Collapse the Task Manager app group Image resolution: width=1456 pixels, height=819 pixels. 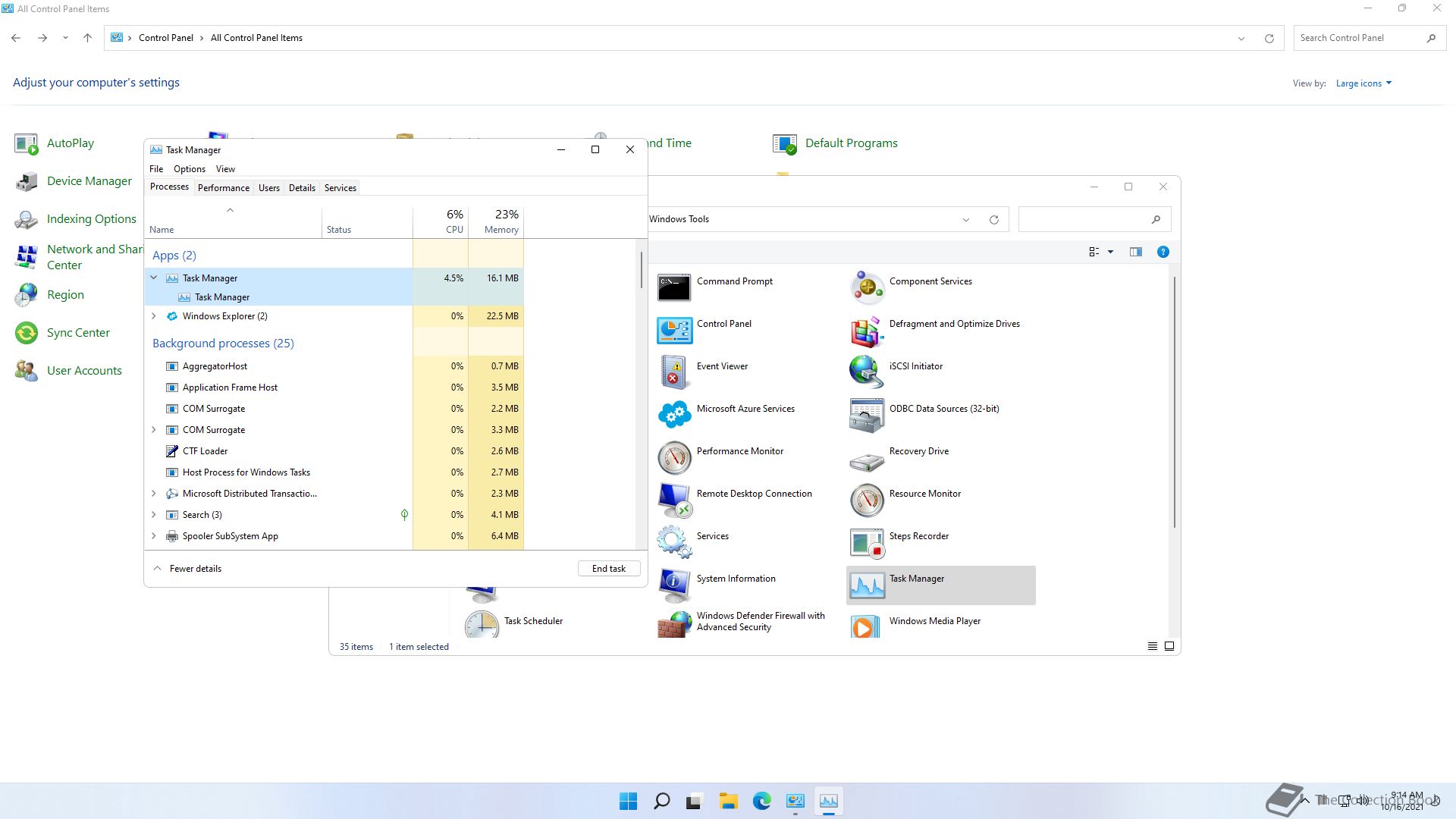click(154, 278)
